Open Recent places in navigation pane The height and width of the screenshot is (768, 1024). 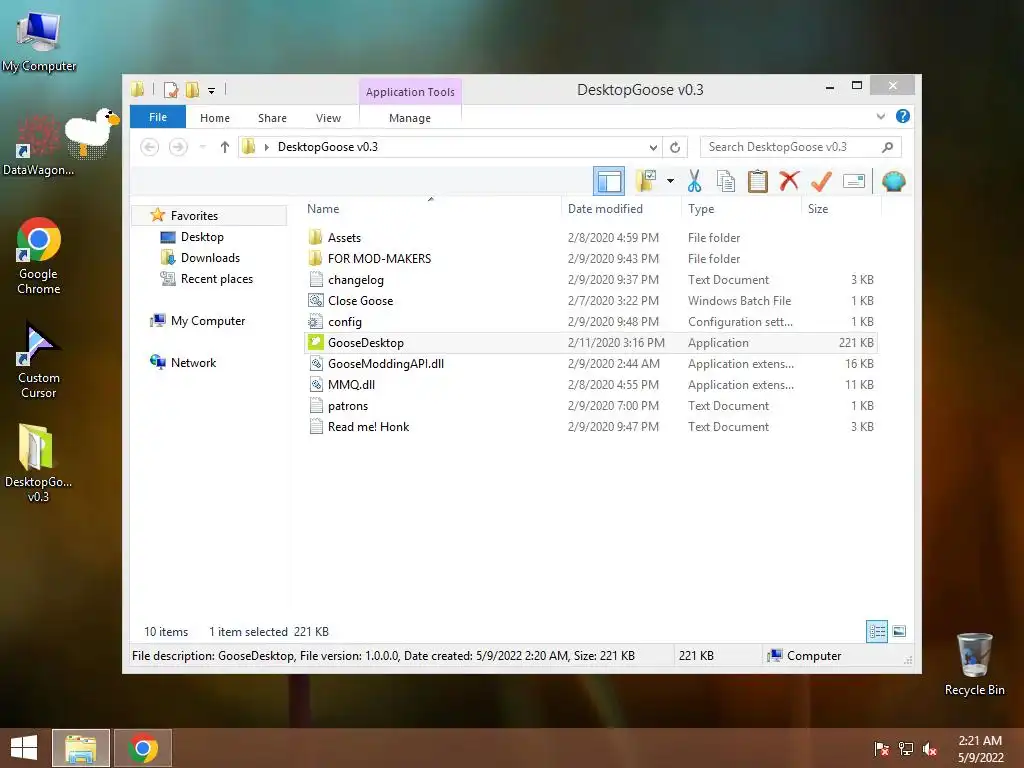coord(216,279)
